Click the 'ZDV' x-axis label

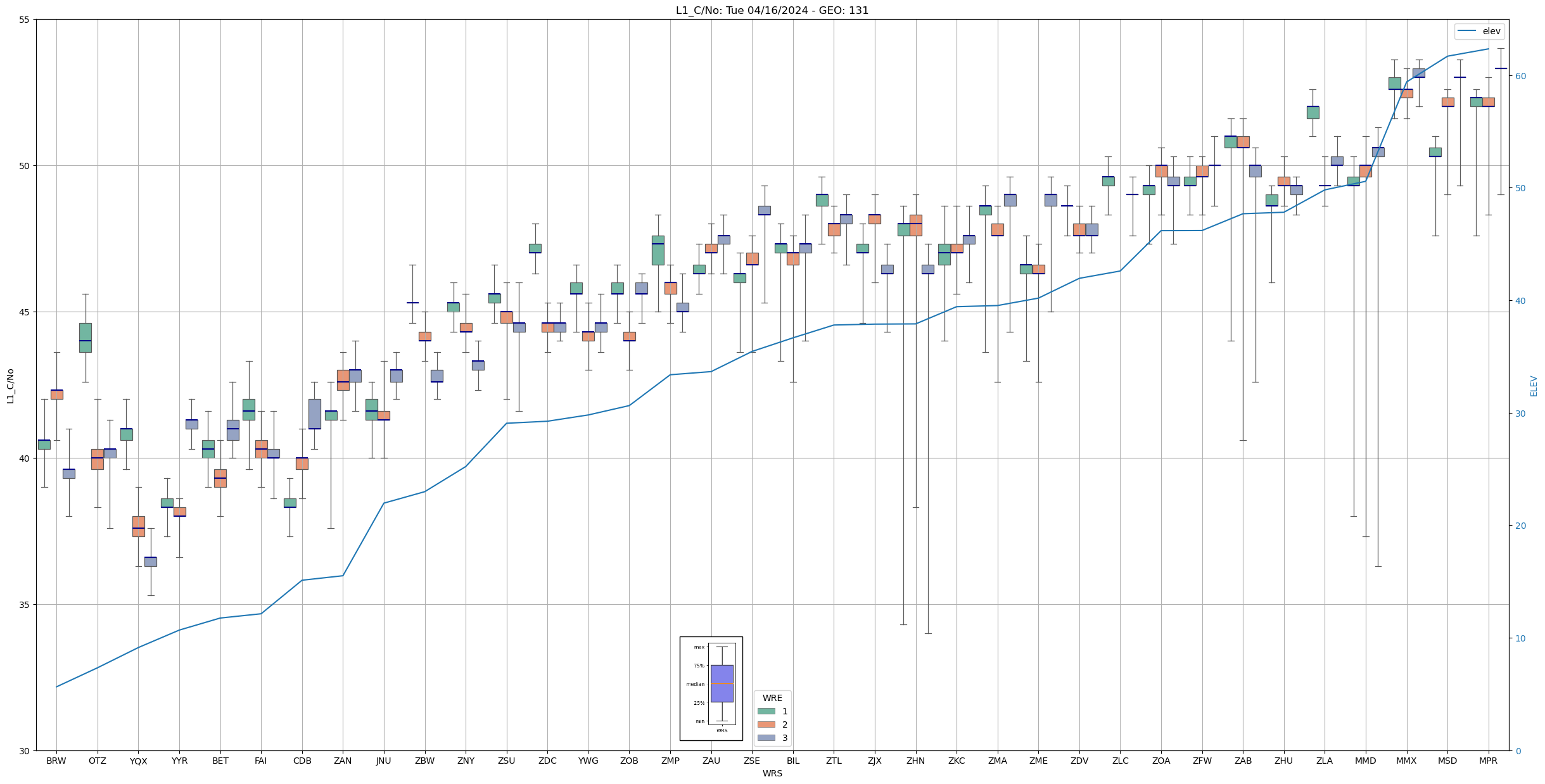tap(1079, 761)
